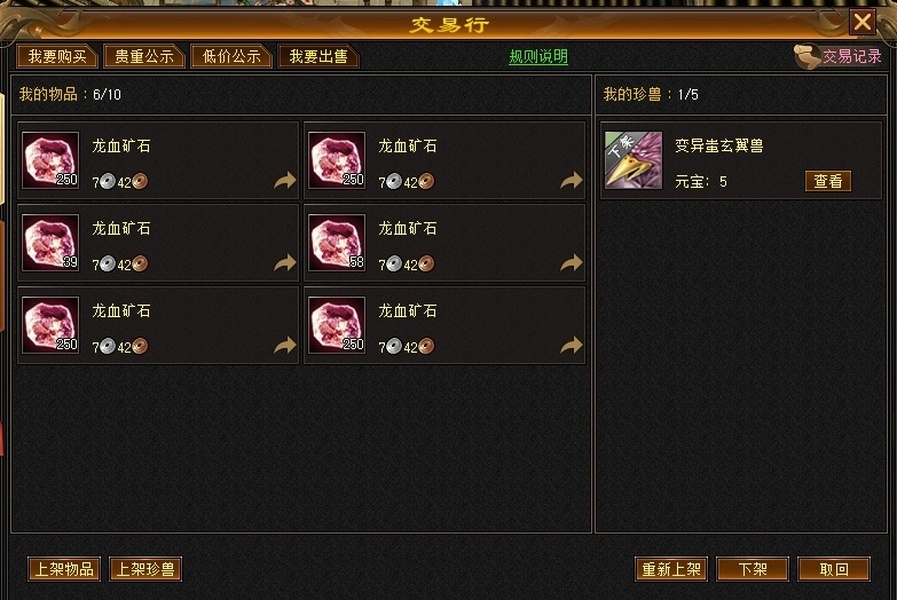897x600 pixels.
Task: Click the arrow on the 39-count ore listing
Action: 285,263
